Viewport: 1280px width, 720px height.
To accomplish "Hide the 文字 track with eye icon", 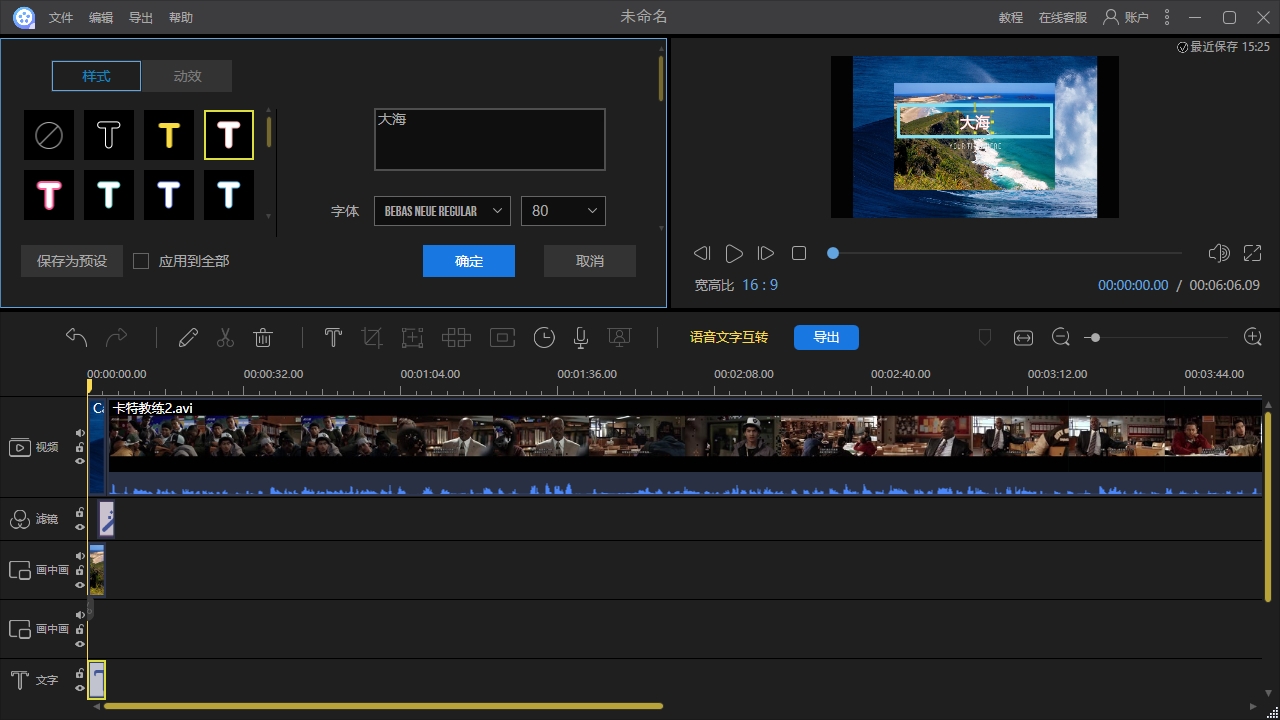I will (80, 688).
